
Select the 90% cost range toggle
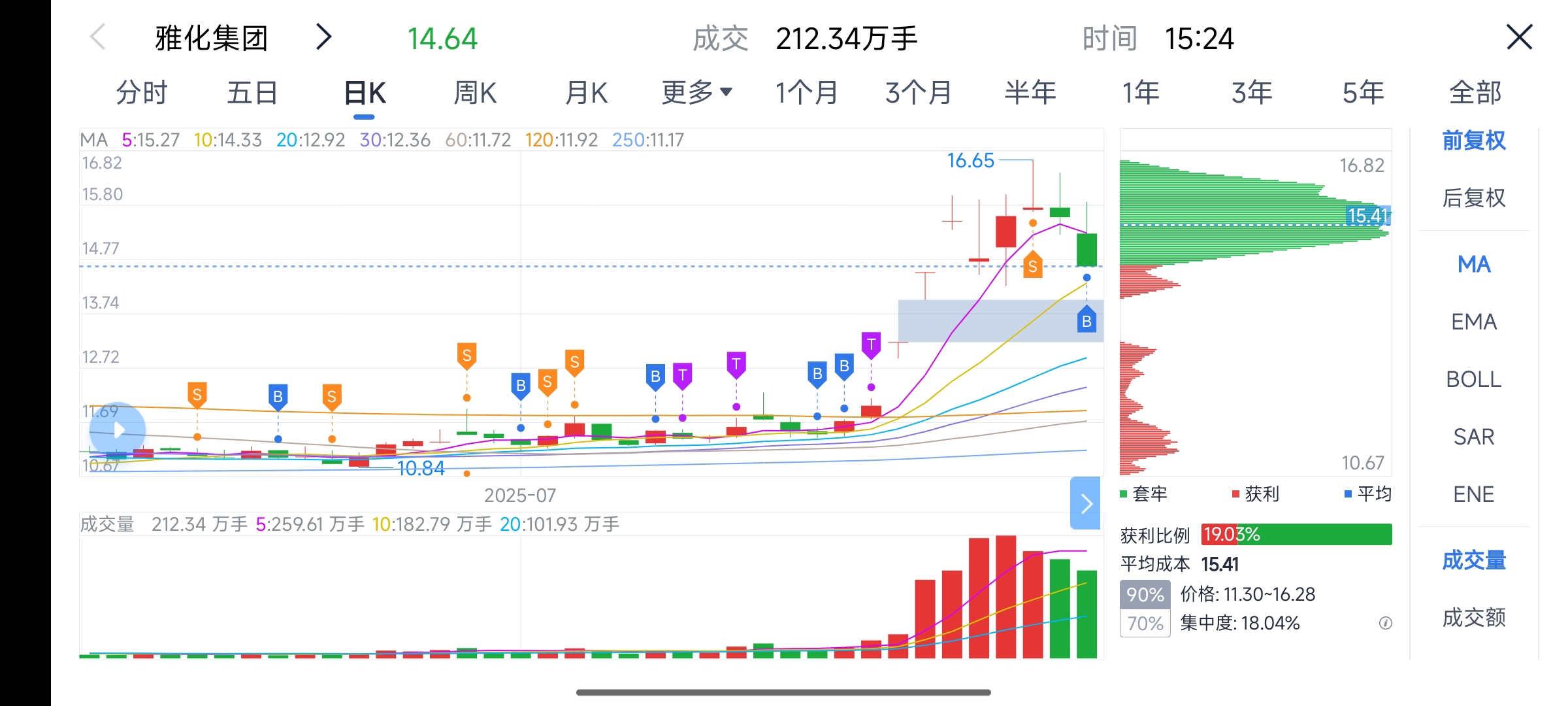tap(1145, 594)
